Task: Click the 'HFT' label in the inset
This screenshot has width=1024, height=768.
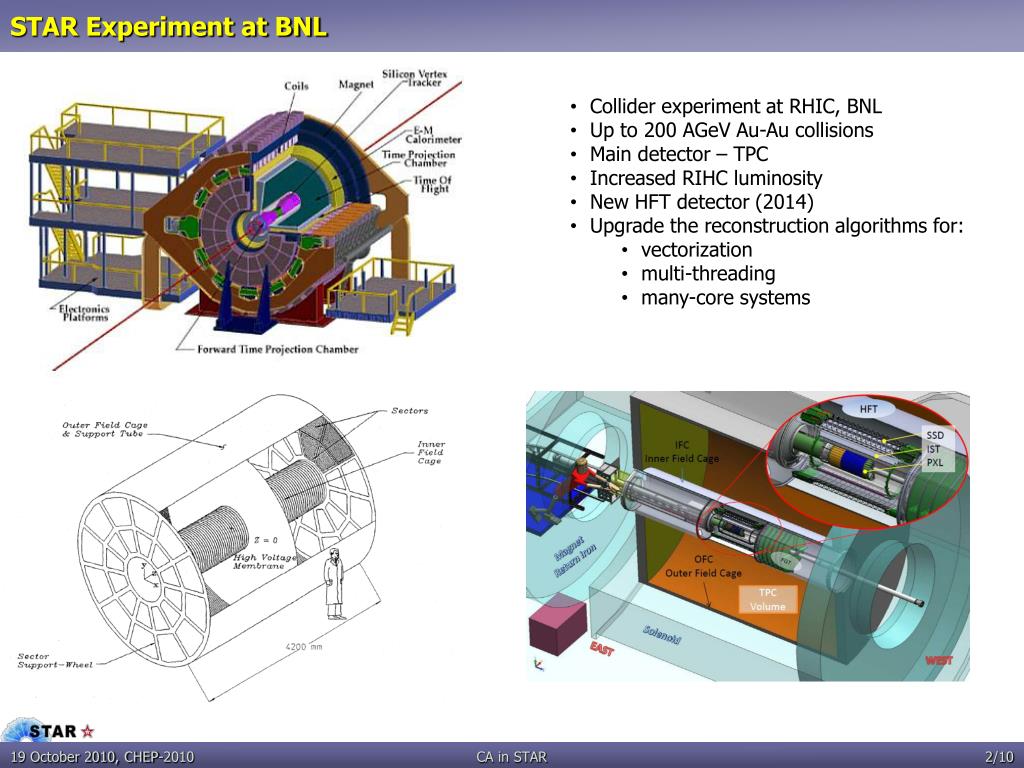Action: 869,409
